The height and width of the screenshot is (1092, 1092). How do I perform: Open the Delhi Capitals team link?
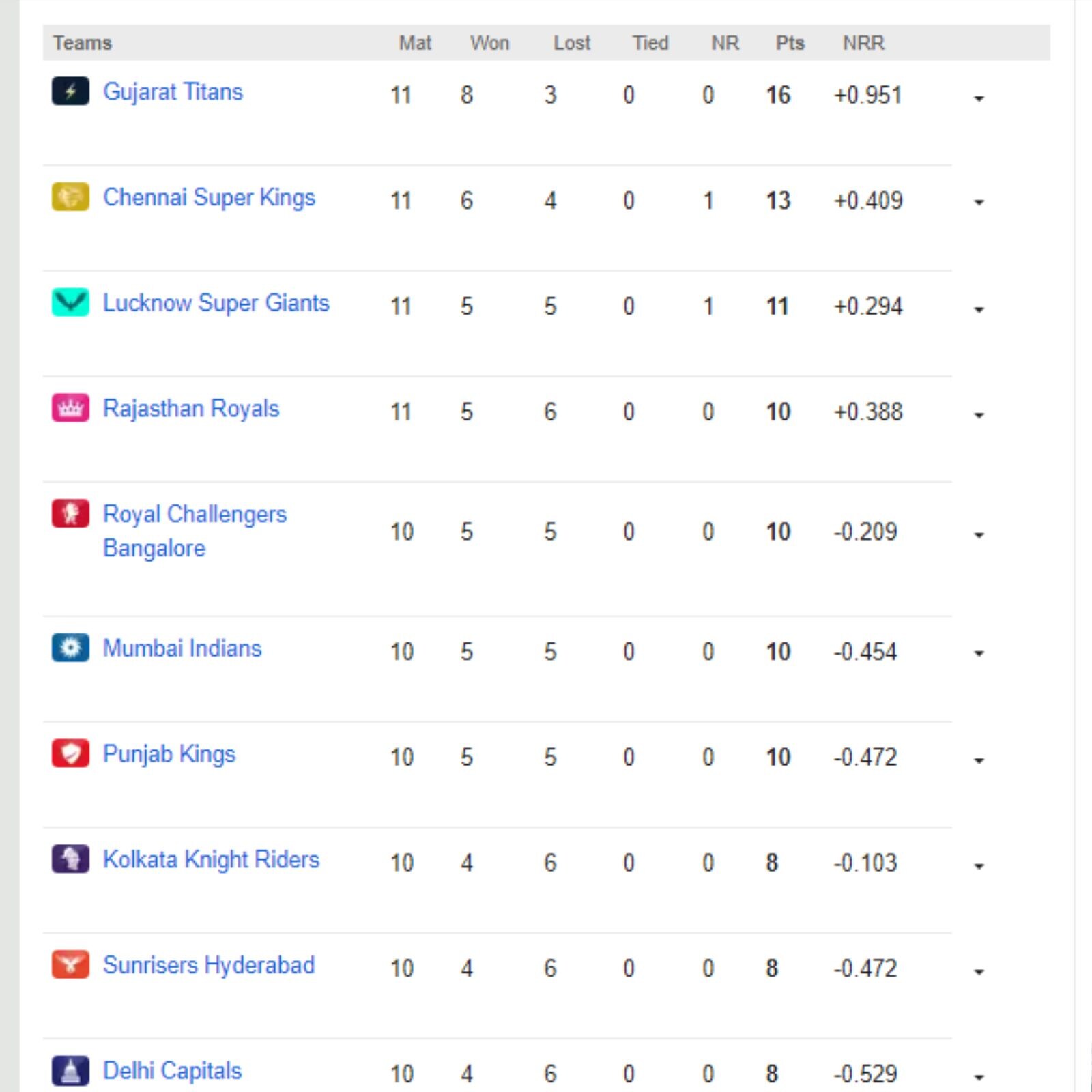(173, 1071)
